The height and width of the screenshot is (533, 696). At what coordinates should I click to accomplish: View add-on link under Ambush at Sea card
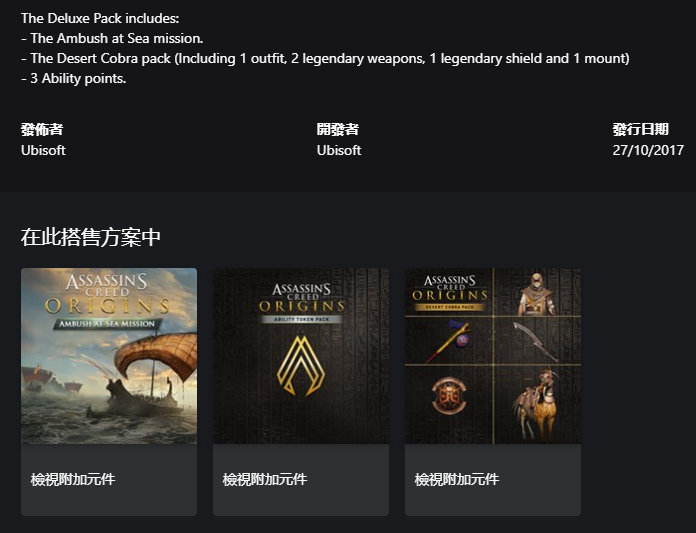[x=73, y=480]
